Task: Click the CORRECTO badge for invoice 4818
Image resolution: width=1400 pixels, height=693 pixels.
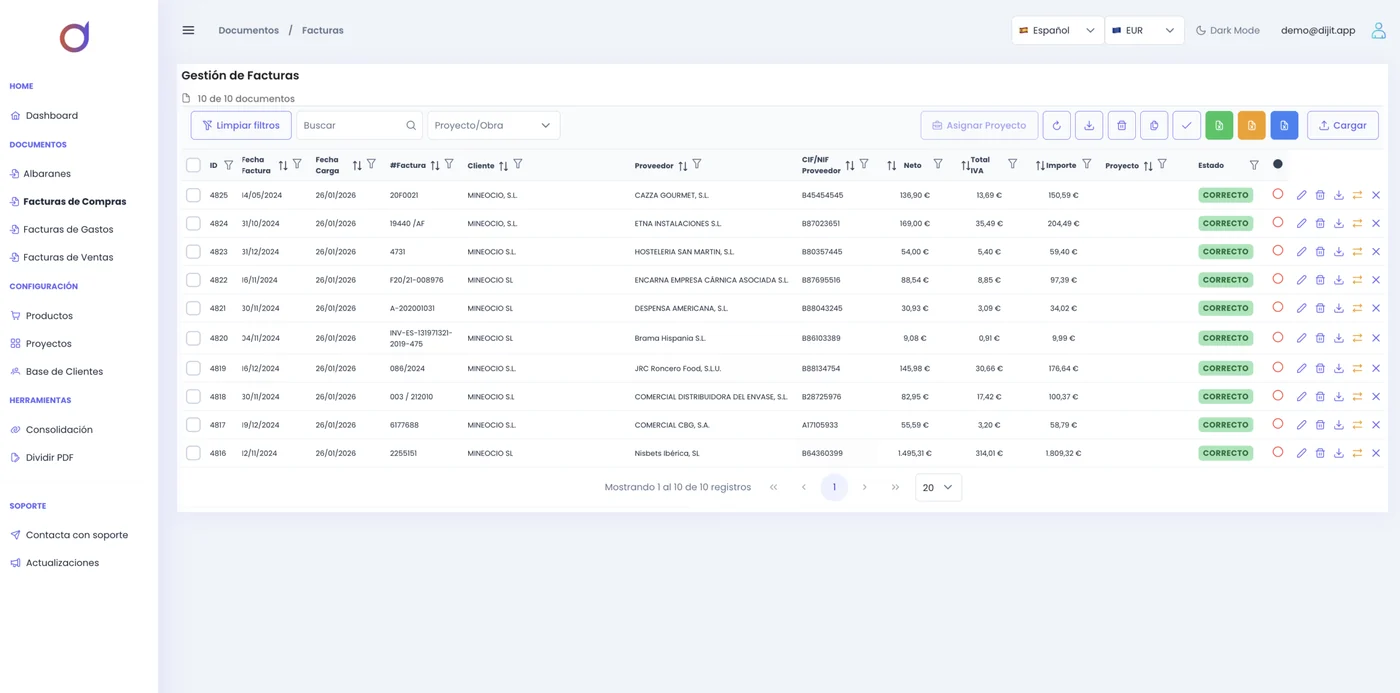Action: (1225, 397)
